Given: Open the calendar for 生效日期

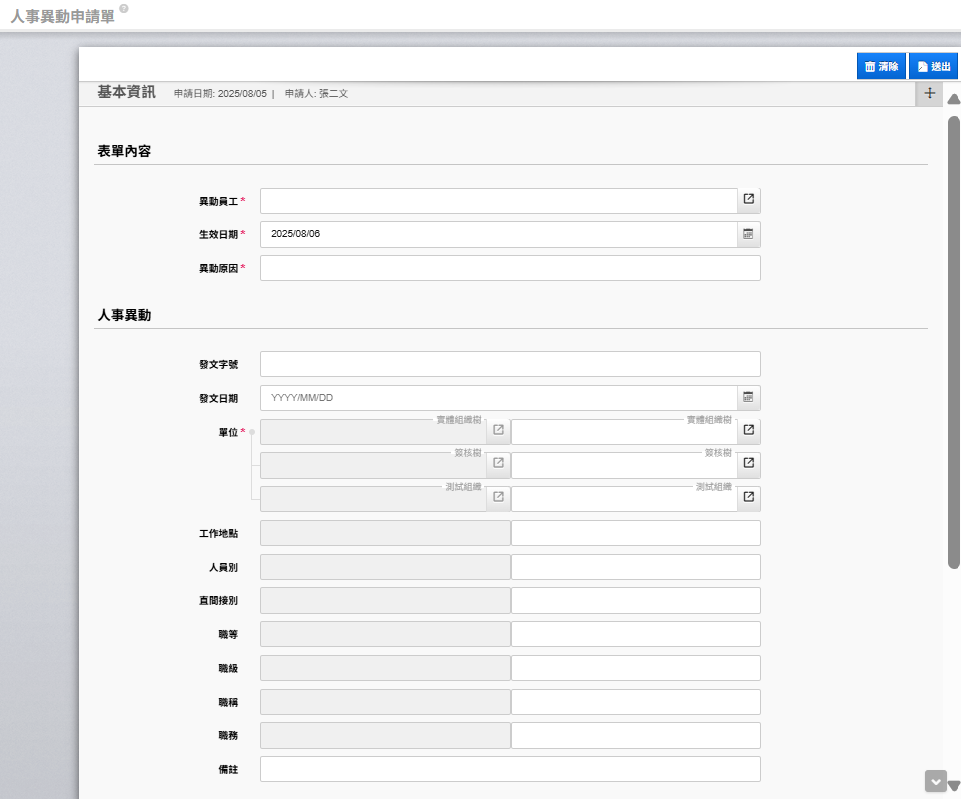Looking at the screenshot, I should click(749, 234).
